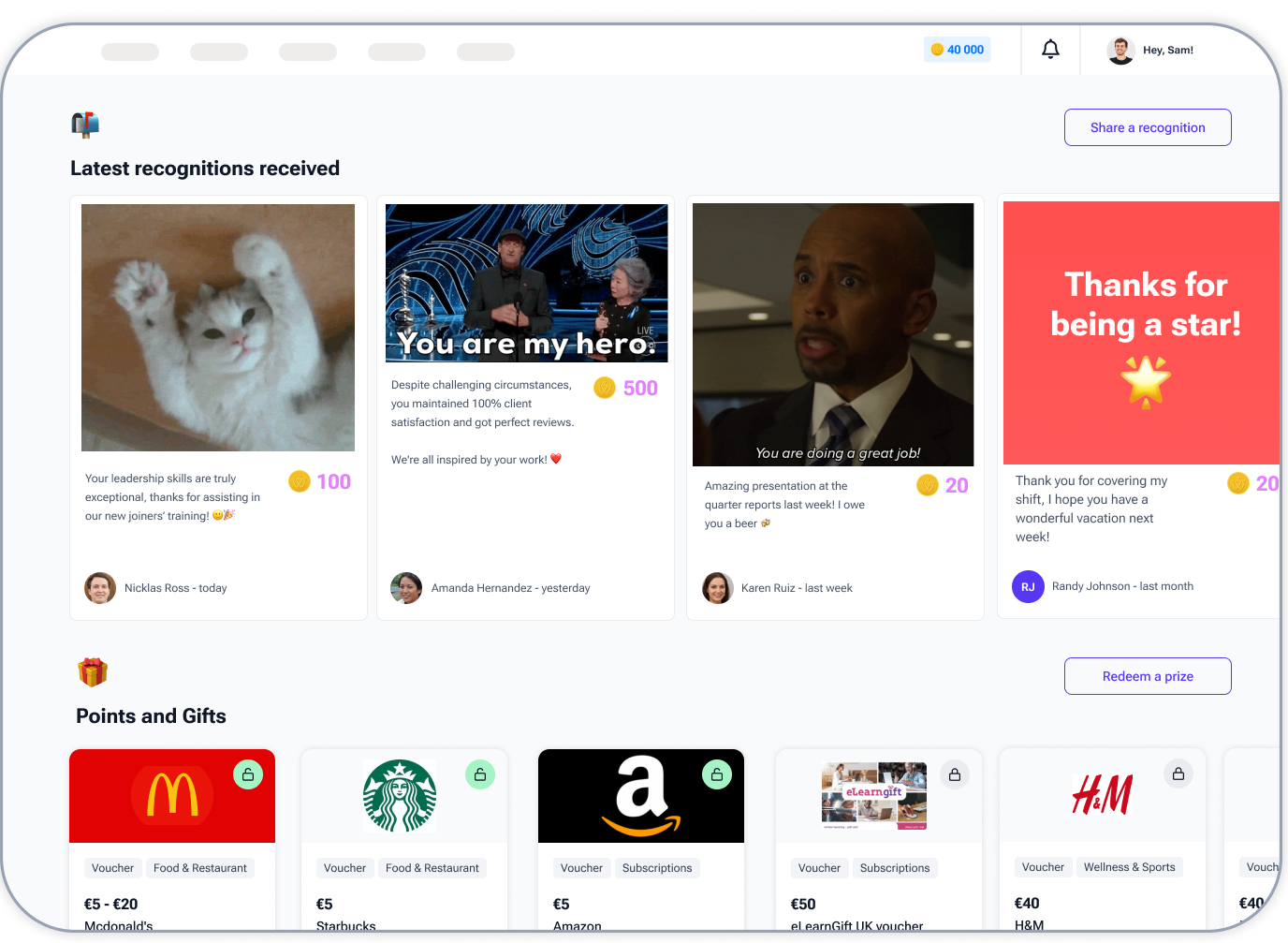
Task: Click the unlocked icon on Starbucks card
Action: (x=479, y=774)
